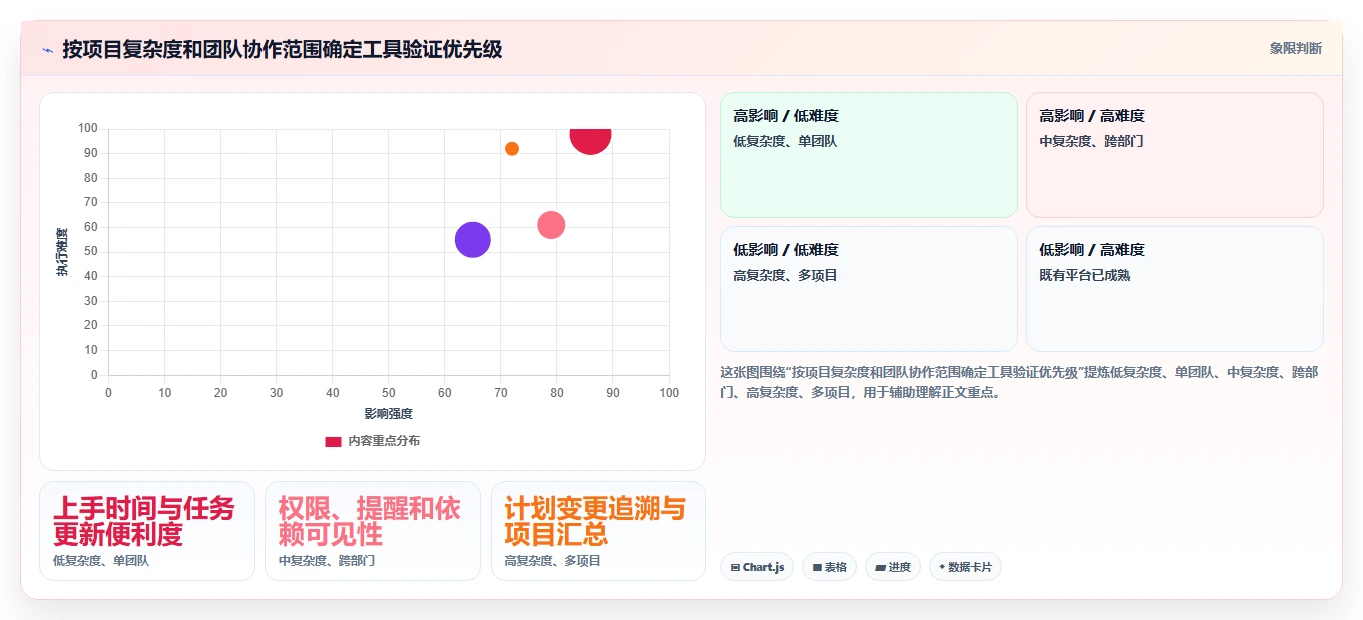Click the 内容重点分布 legend label
The width and height of the screenshot is (1363, 620).
point(384,441)
